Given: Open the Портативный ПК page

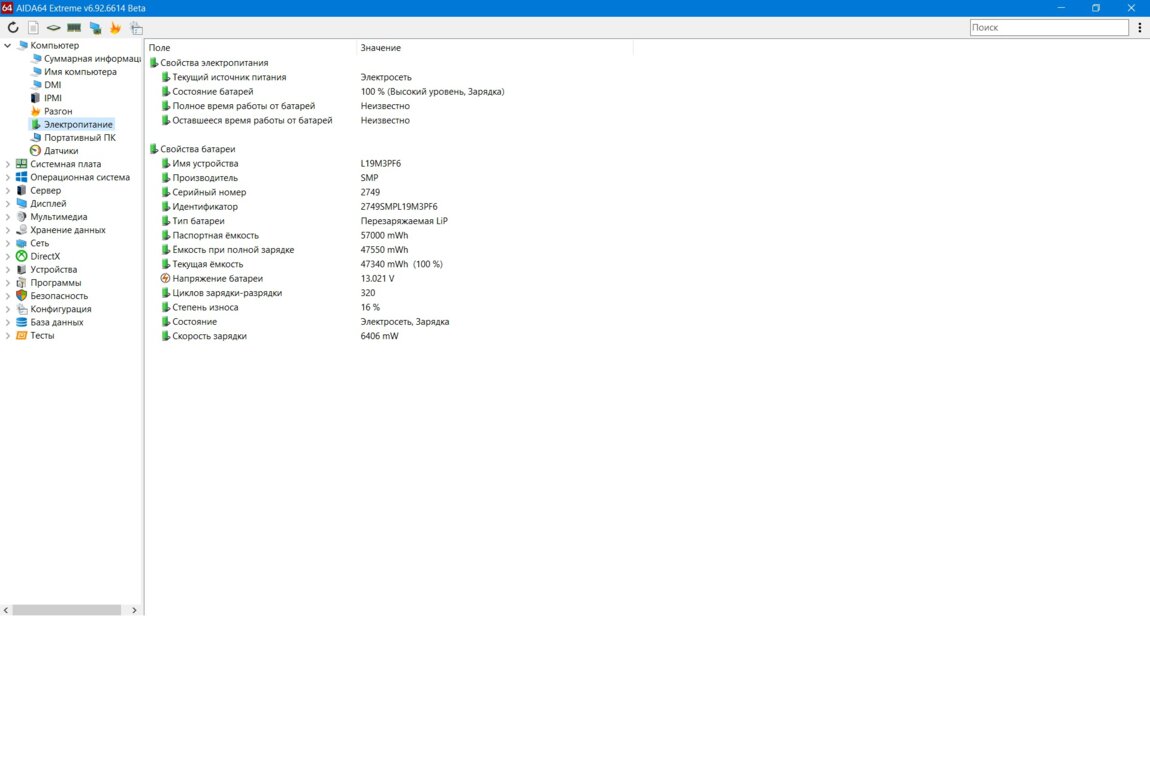Looking at the screenshot, I should [79, 138].
